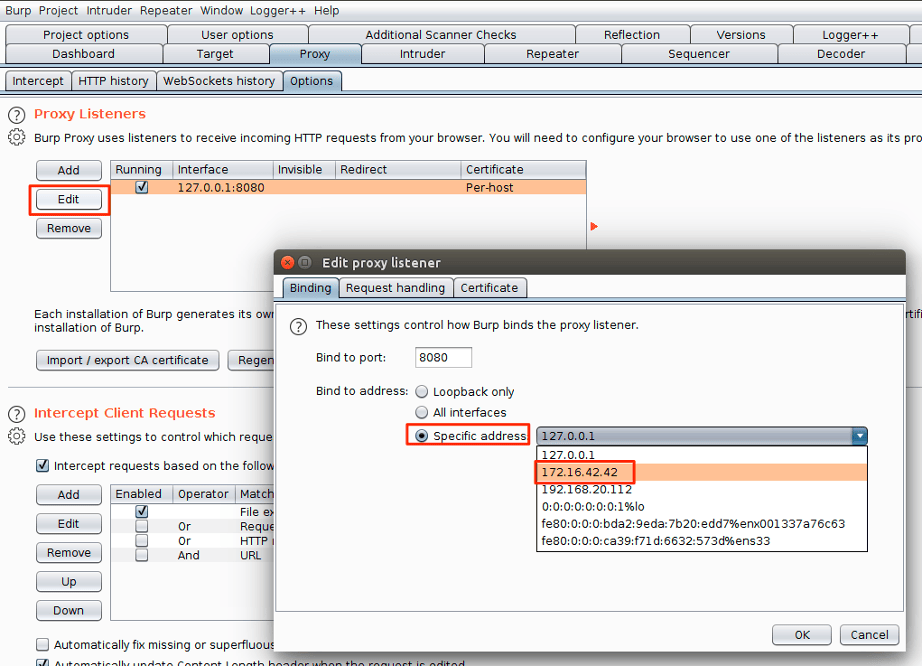
Task: Open the gear settings under Intercept Client Requests
Action: [x=16, y=436]
